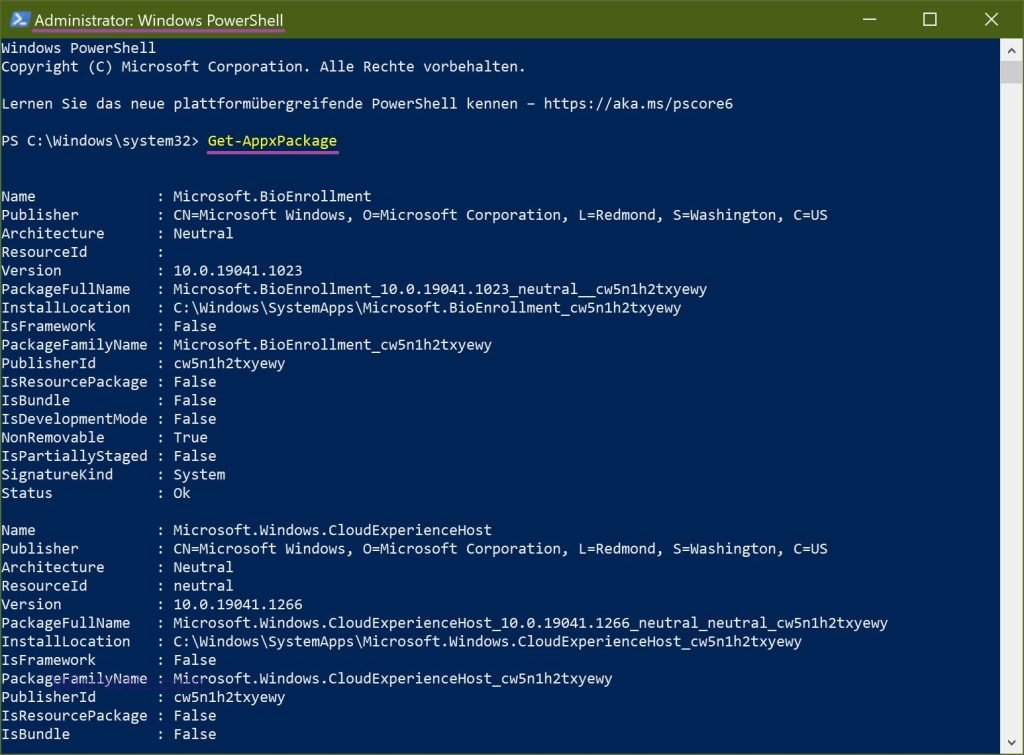Click the Microsoft.BioEnrollment name value
The image size is (1024, 755).
(x=272, y=196)
